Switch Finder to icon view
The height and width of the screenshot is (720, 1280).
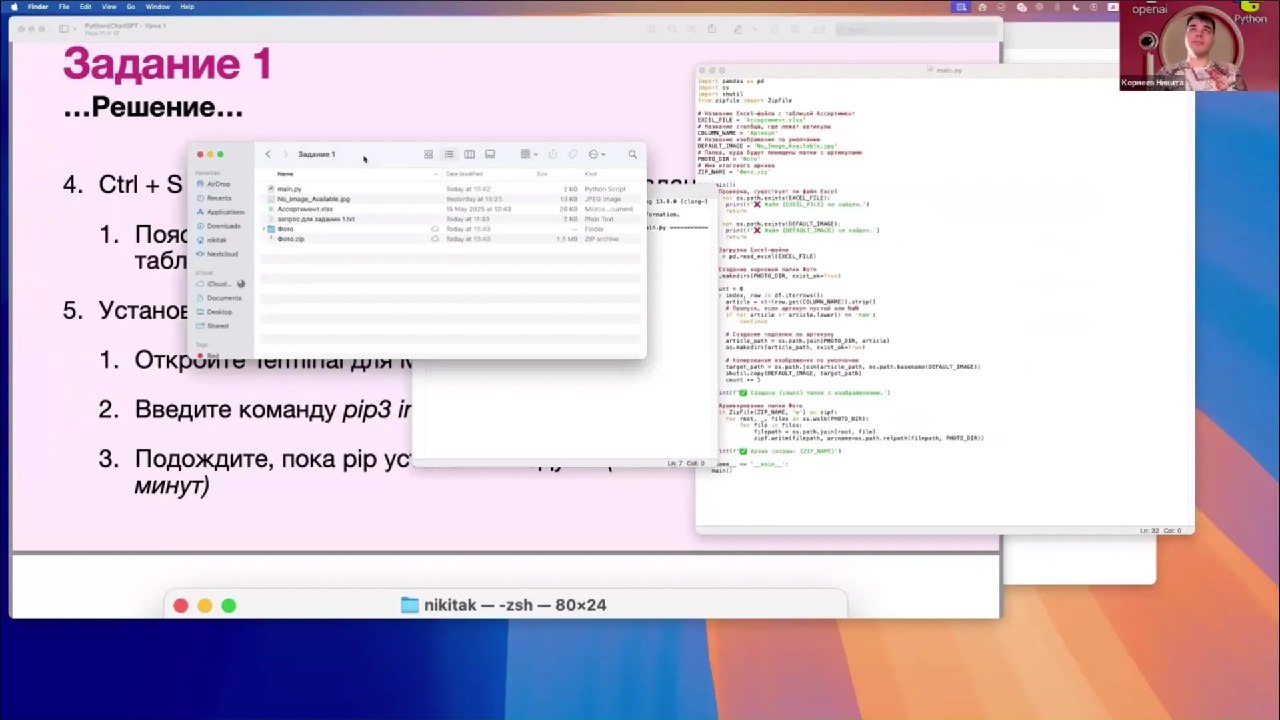[x=428, y=154]
